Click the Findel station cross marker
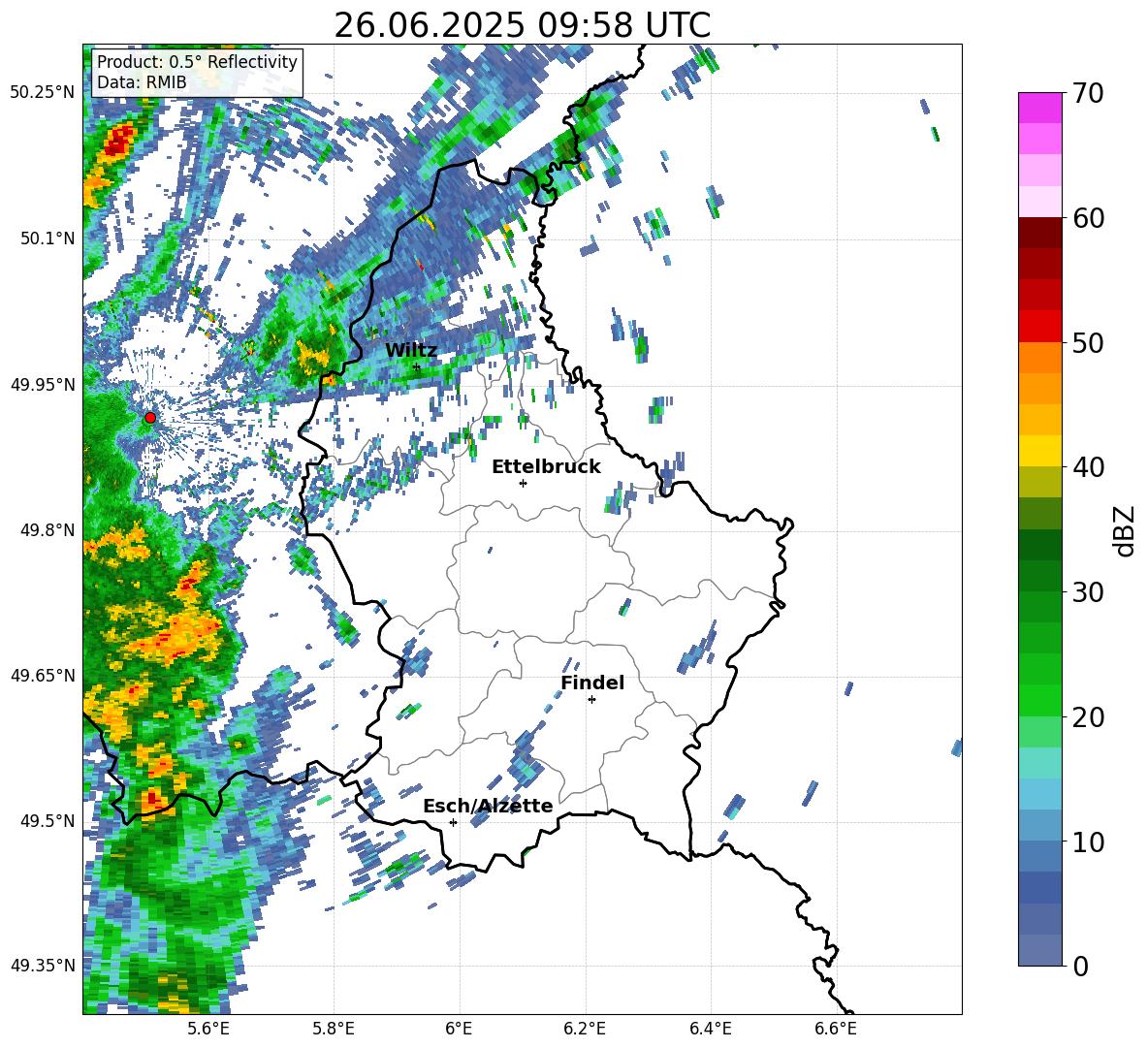This screenshot has width=1148, height=1048. [591, 700]
